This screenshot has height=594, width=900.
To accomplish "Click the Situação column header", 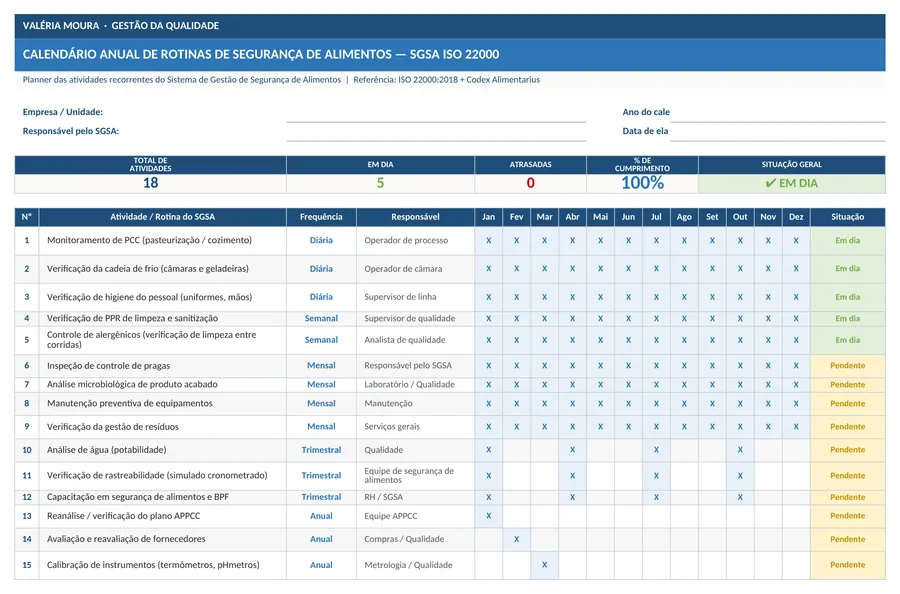I will coord(847,217).
